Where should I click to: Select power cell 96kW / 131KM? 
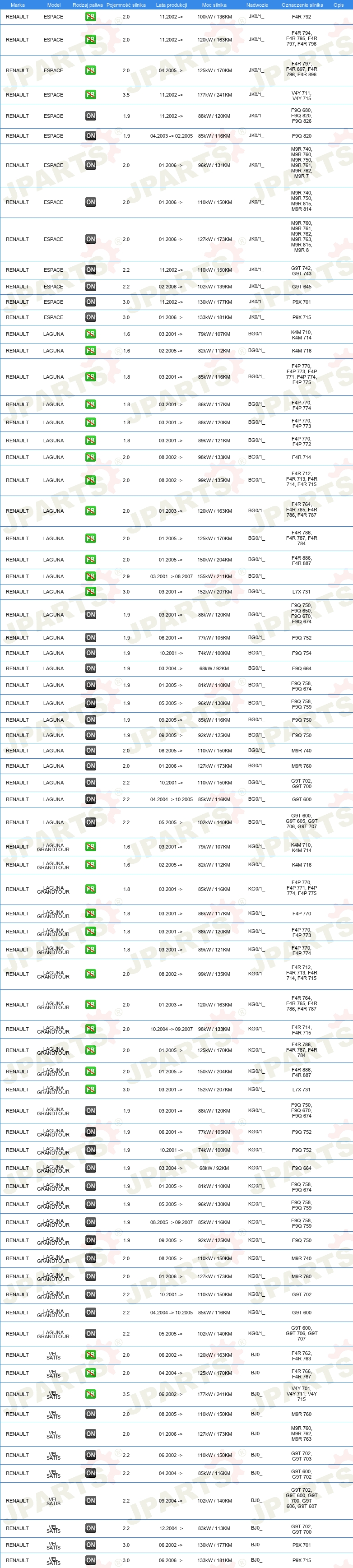pyautogui.click(x=214, y=166)
